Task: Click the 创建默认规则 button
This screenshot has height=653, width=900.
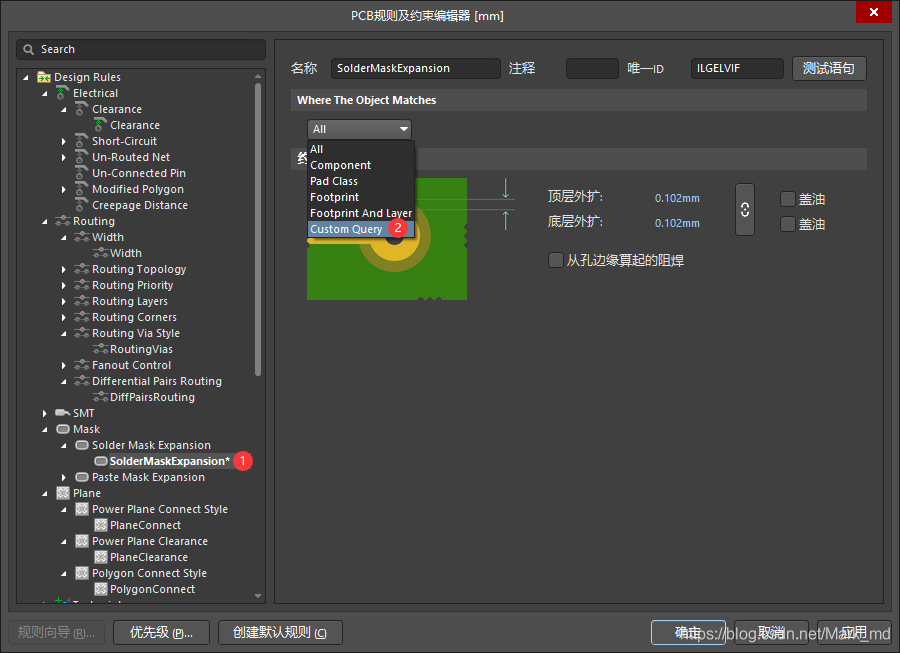Action: coord(280,632)
